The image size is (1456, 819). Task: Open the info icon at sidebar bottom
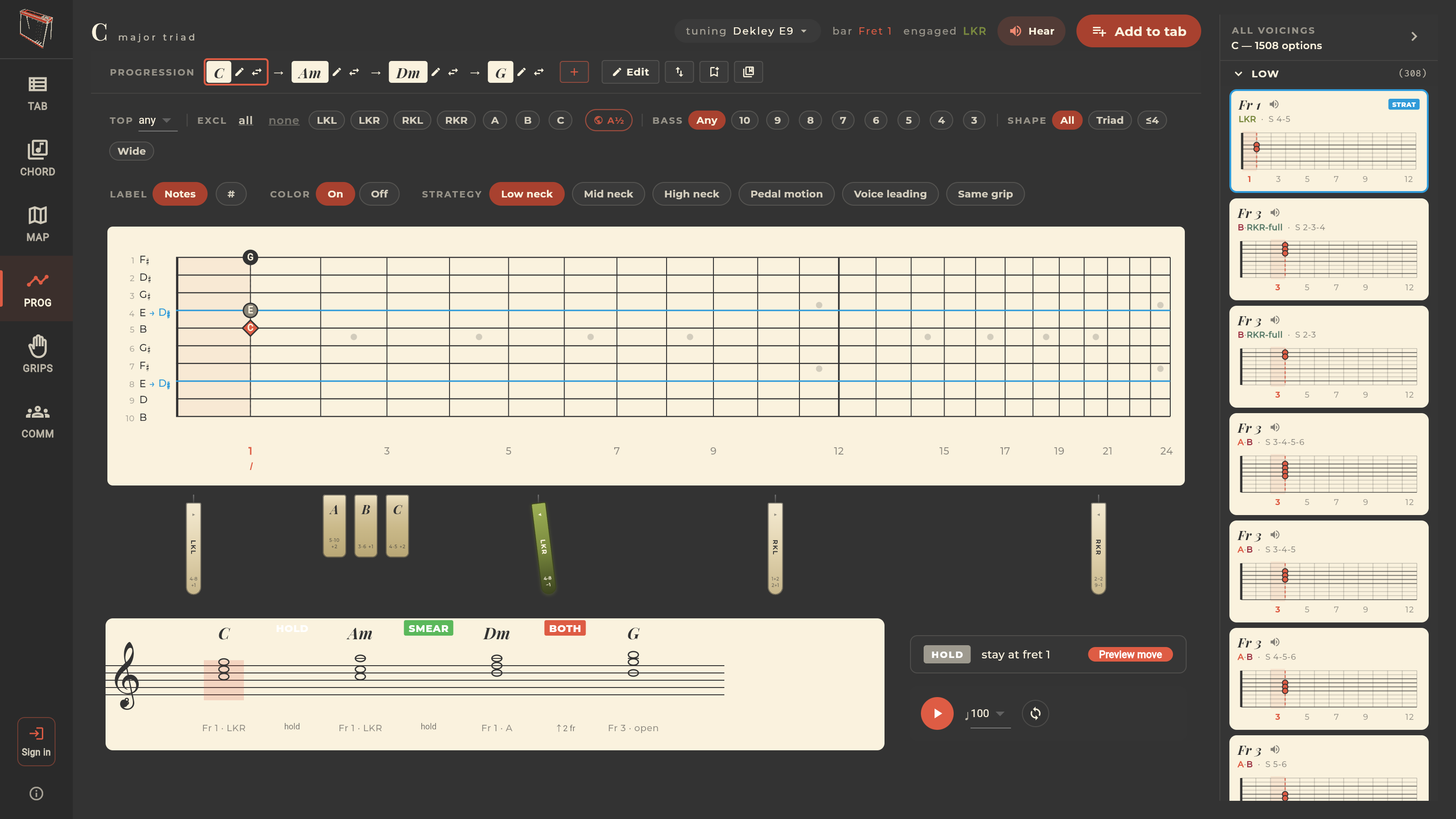tap(36, 794)
